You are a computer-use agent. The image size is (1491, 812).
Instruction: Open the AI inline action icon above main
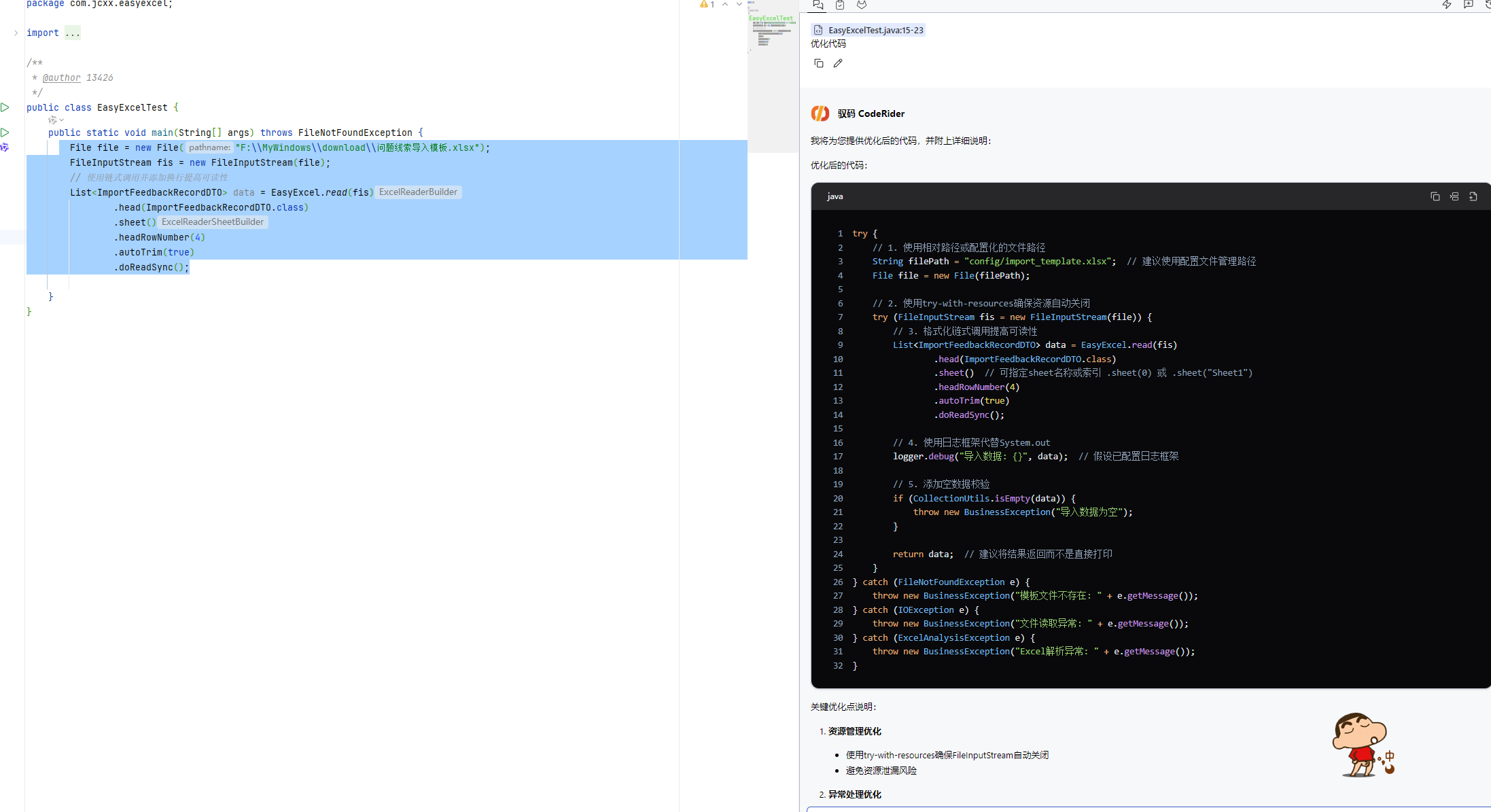pos(52,120)
